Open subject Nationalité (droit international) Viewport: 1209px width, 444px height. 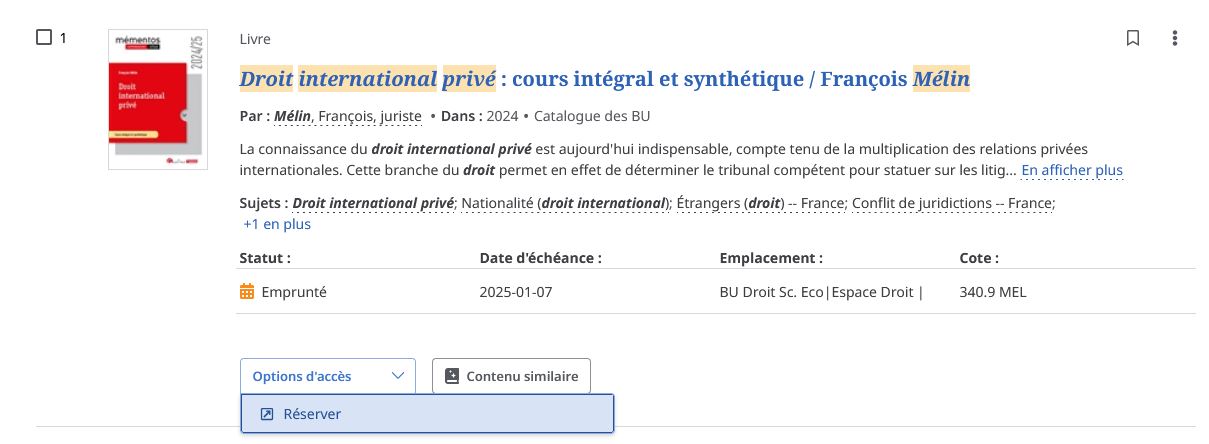[x=565, y=203]
